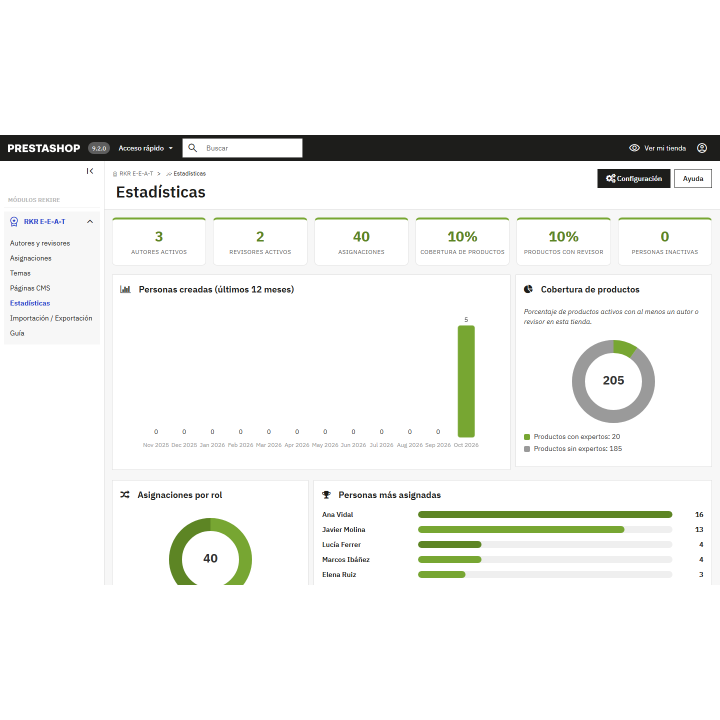
Task: Open the user profile icon
Action: click(x=702, y=148)
